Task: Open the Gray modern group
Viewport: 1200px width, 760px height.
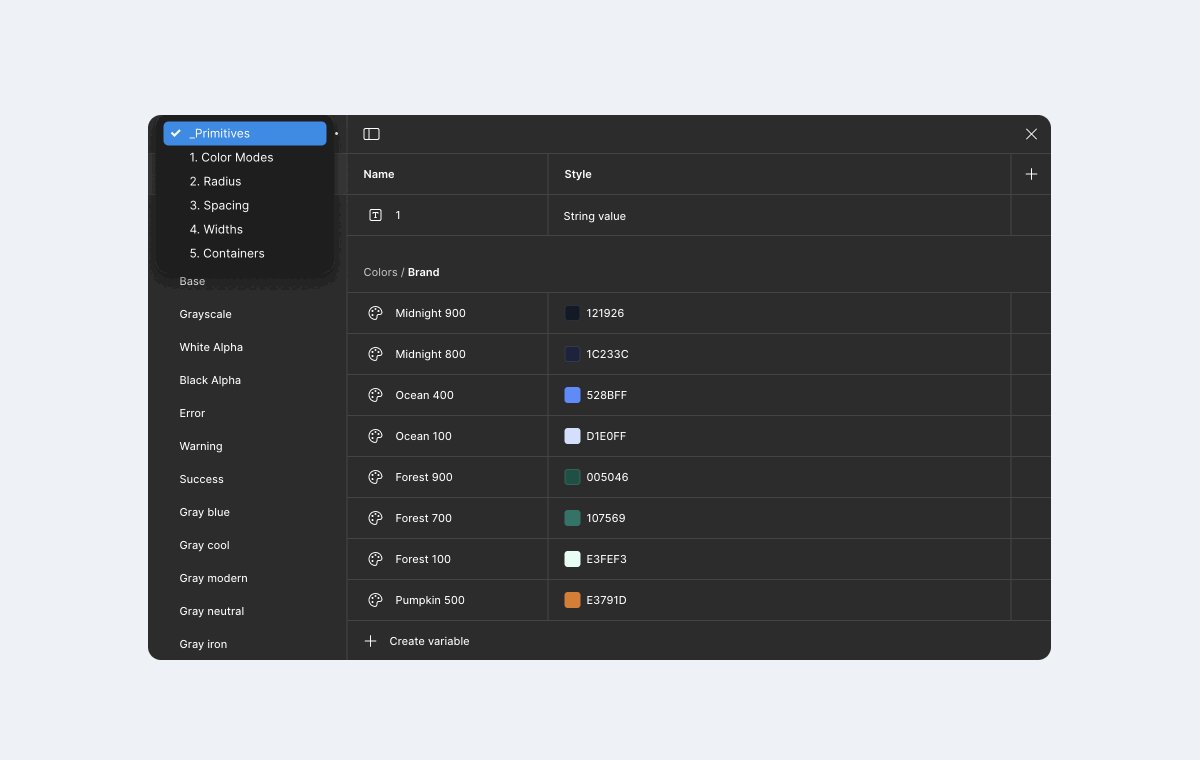Action: (x=214, y=578)
